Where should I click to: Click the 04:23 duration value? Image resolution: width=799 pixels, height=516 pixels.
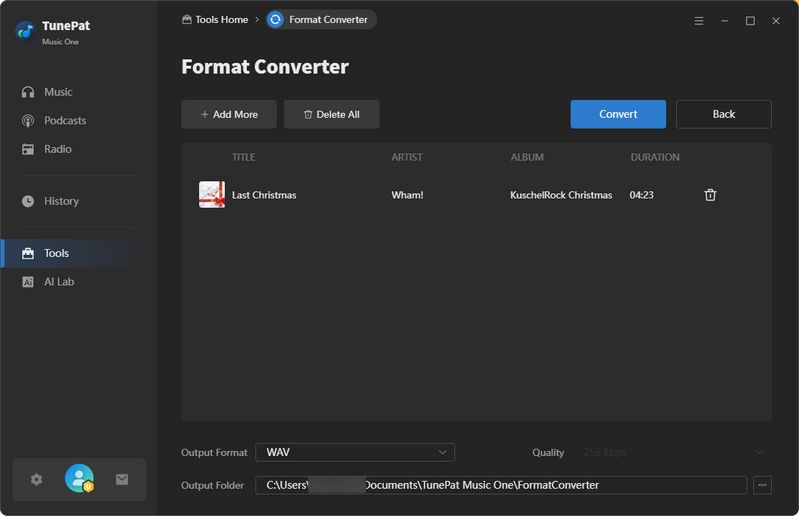(642, 195)
